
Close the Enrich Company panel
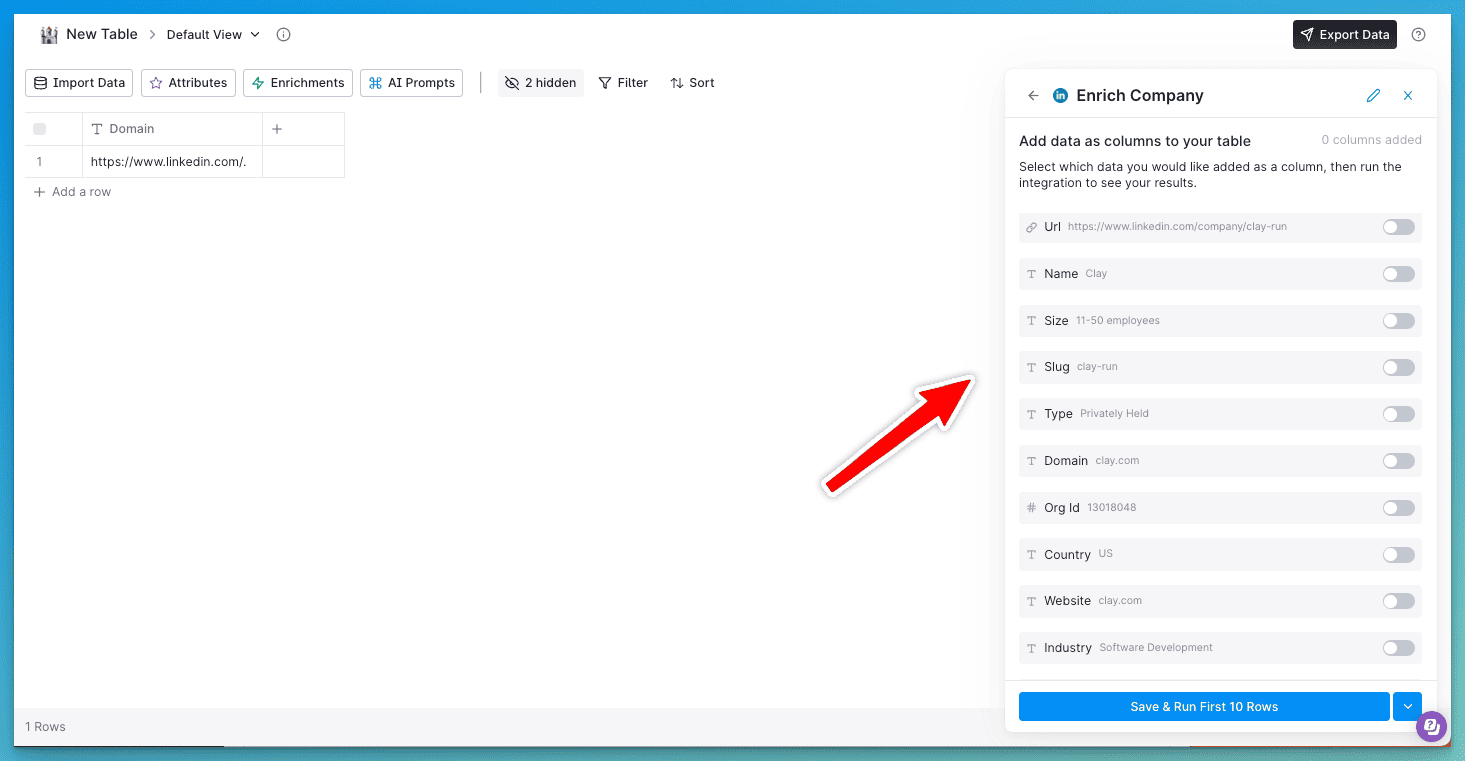(1408, 96)
